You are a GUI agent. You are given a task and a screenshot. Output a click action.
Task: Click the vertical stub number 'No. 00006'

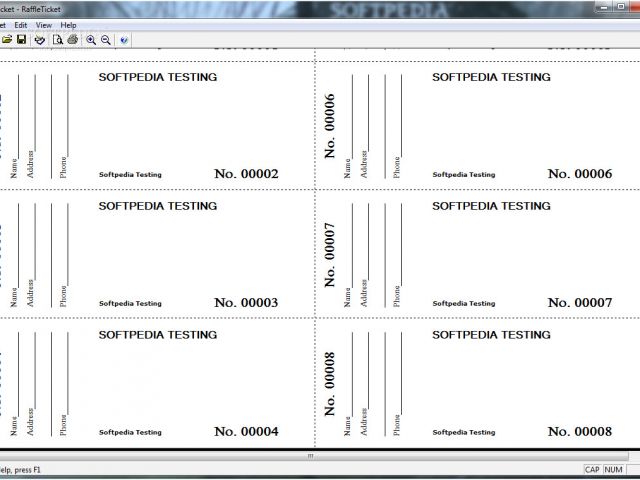point(329,126)
